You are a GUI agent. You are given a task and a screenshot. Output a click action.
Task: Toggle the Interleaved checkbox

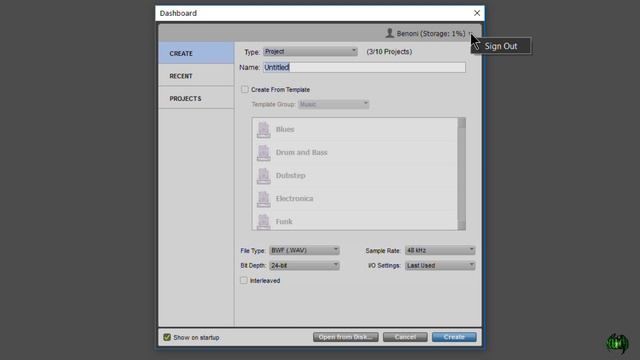(244, 280)
